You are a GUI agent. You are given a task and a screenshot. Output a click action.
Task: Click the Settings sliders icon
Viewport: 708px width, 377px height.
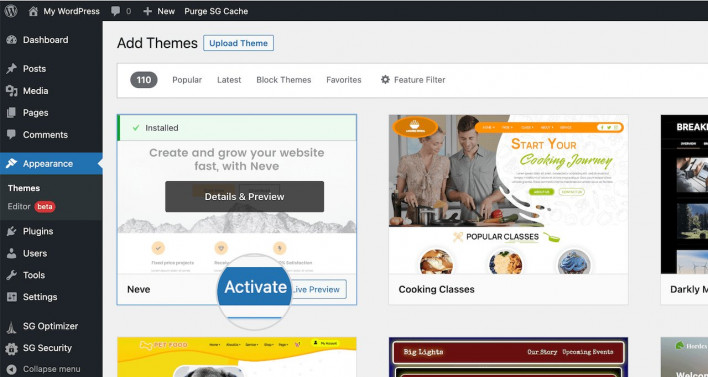pos(11,297)
